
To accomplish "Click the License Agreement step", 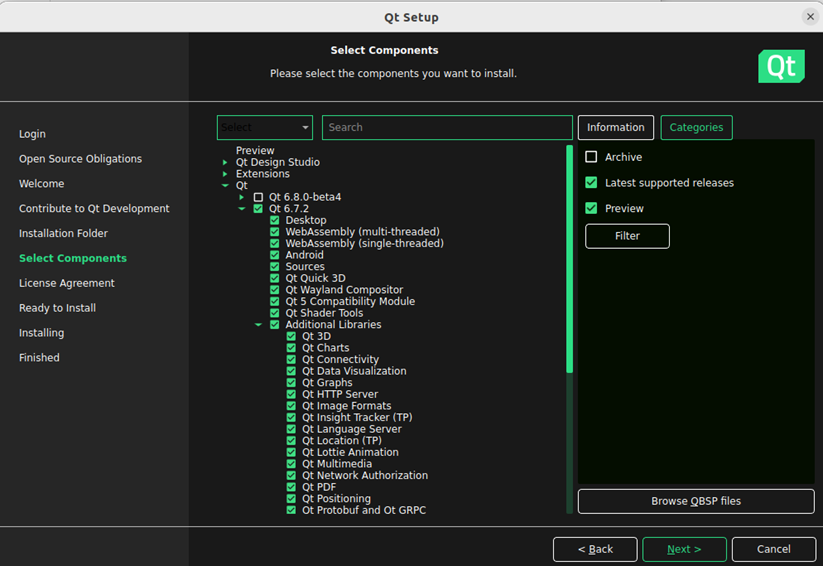I will click(x=67, y=283).
